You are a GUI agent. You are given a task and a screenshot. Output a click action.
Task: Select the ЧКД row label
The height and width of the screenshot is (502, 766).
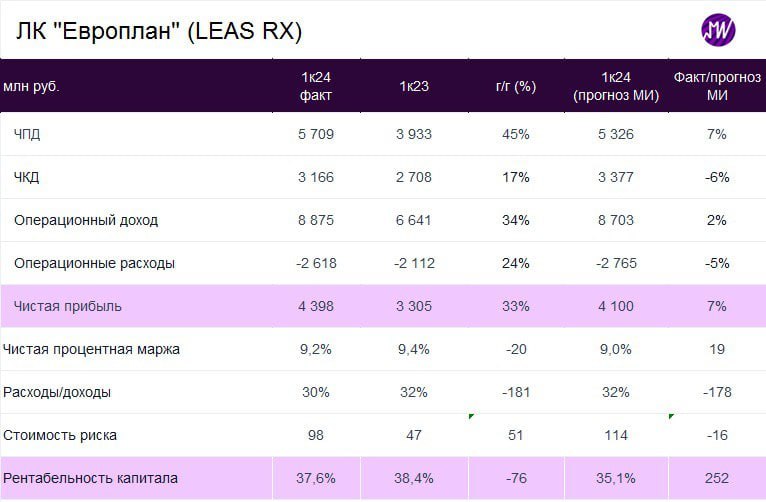28,177
